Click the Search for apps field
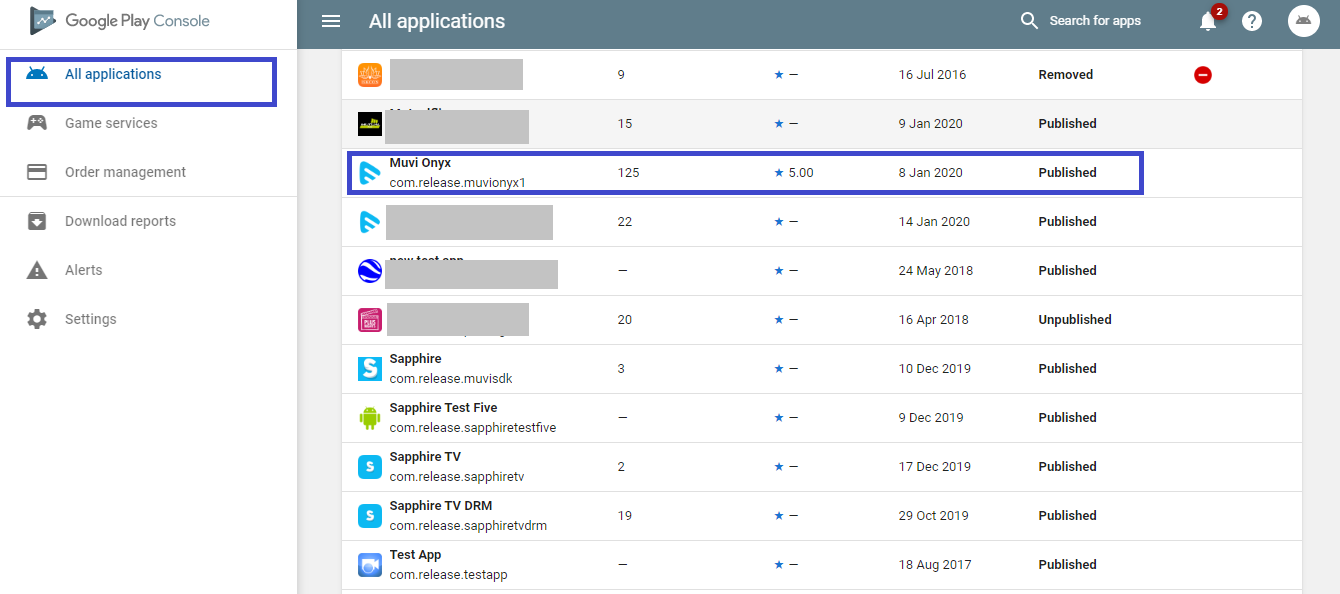Viewport: 1340px width, 594px height. 1095,21
